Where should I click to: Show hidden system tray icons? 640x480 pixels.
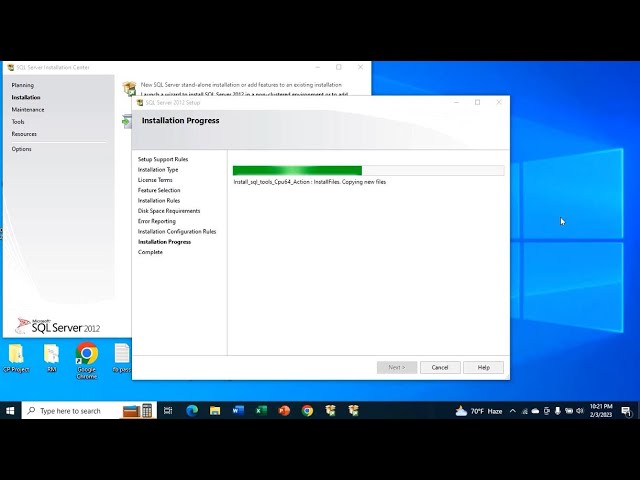pyautogui.click(x=513, y=411)
